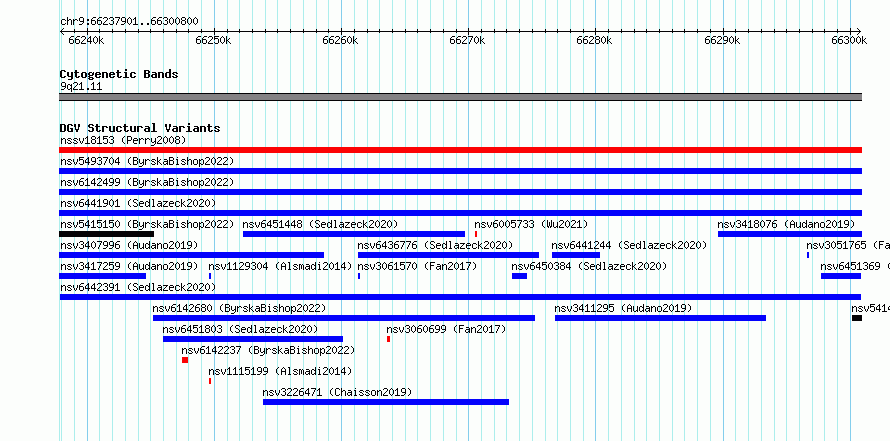Click the blue nsv6142680 variant bar
This screenshot has width=890, height=441.
(x=344, y=318)
